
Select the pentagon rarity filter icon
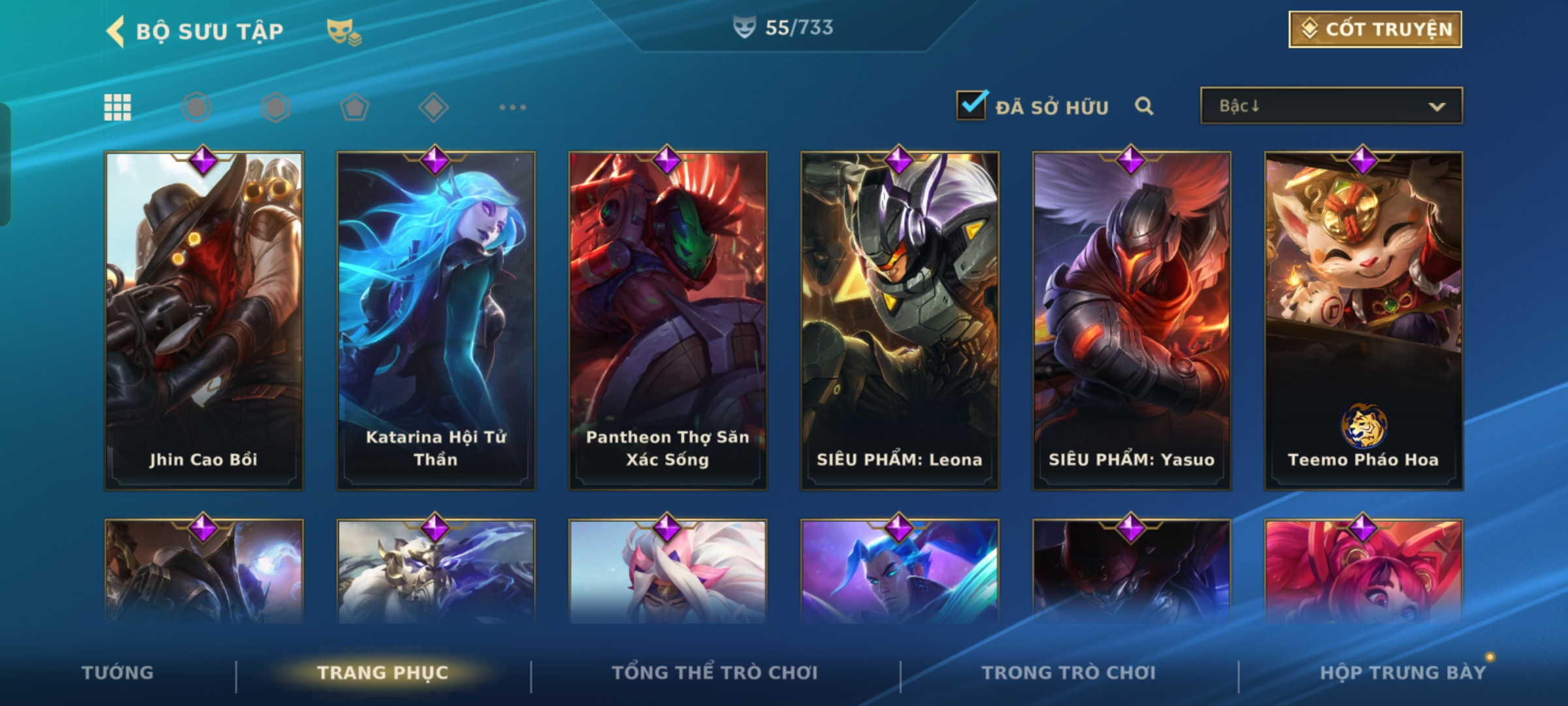[x=355, y=107]
